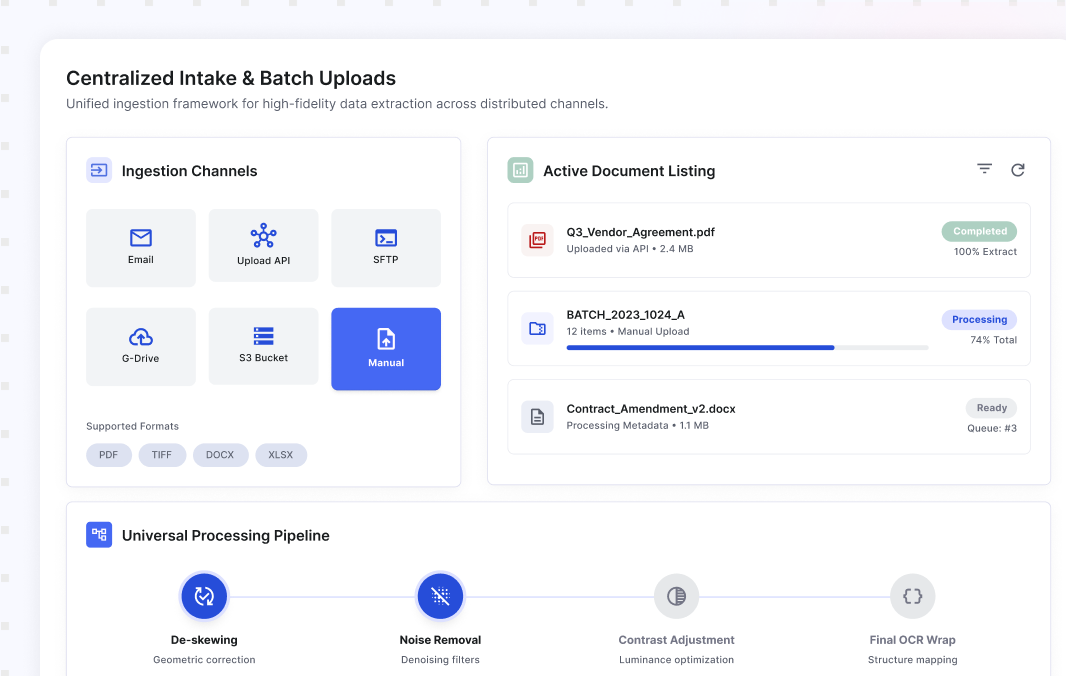Click the 'Noise Removal' step label
Viewport: 1066px width, 676px height.
click(441, 640)
